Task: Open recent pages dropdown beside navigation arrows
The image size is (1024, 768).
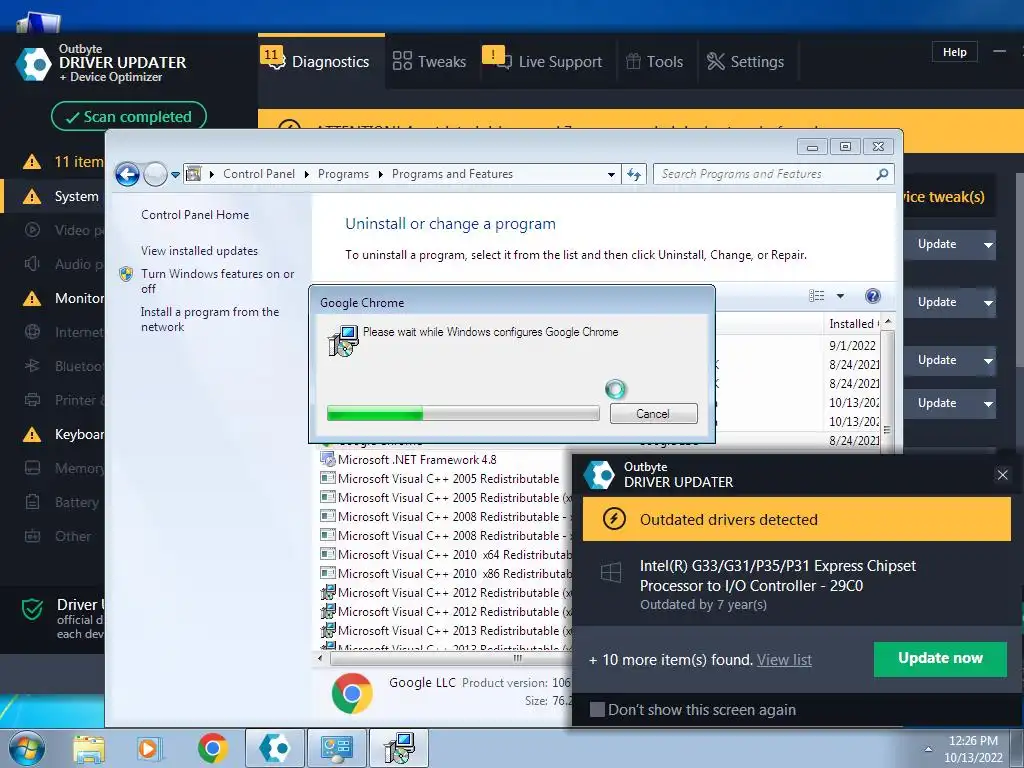Action: 175,175
